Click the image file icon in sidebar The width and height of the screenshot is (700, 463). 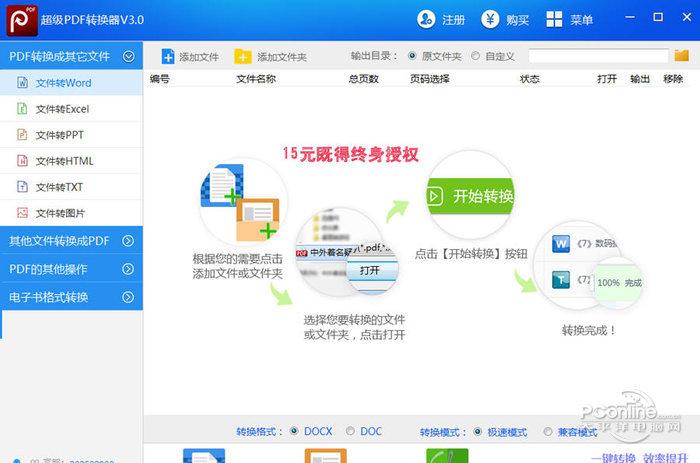[x=22, y=213]
